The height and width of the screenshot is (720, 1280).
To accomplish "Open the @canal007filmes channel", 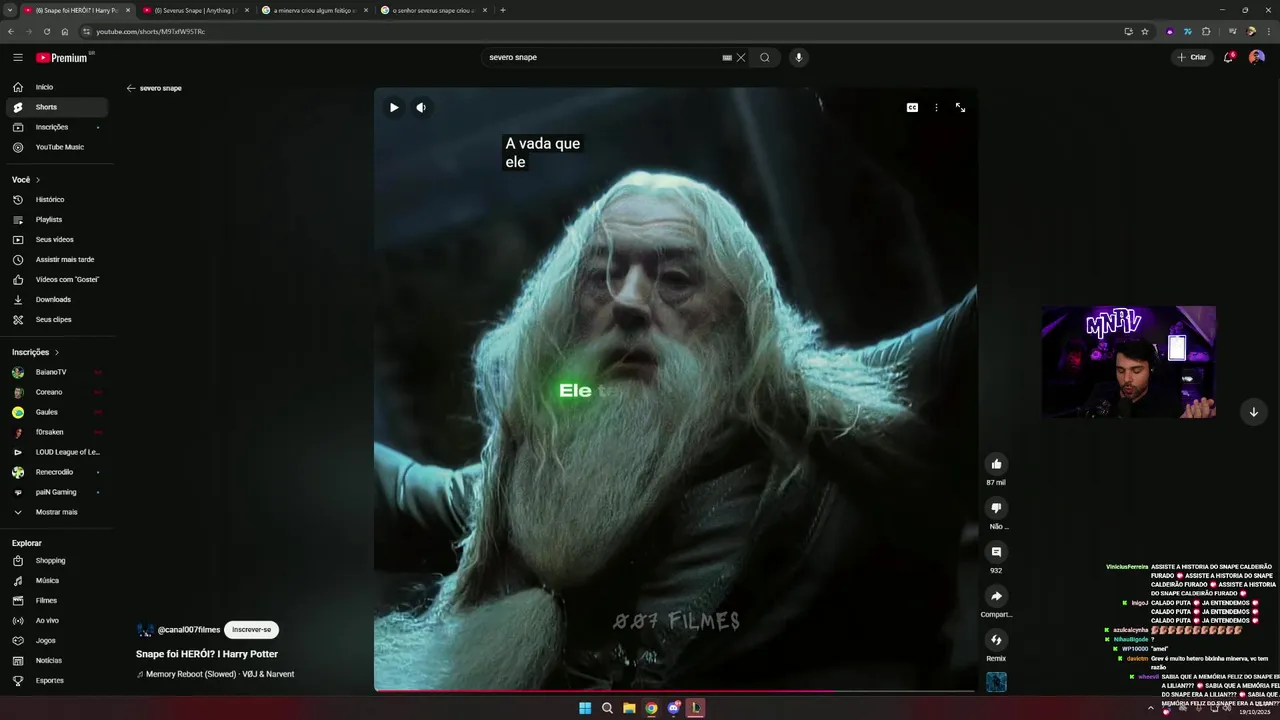I will coord(188,630).
